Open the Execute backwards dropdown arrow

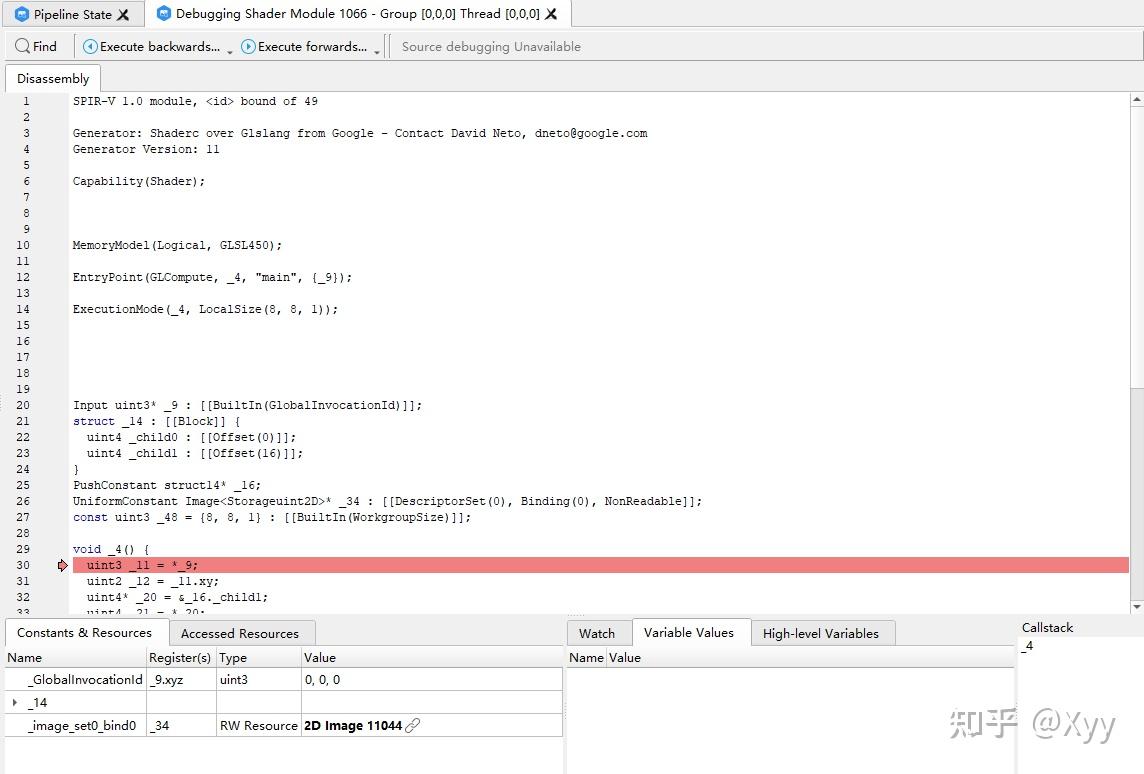click(x=229, y=51)
